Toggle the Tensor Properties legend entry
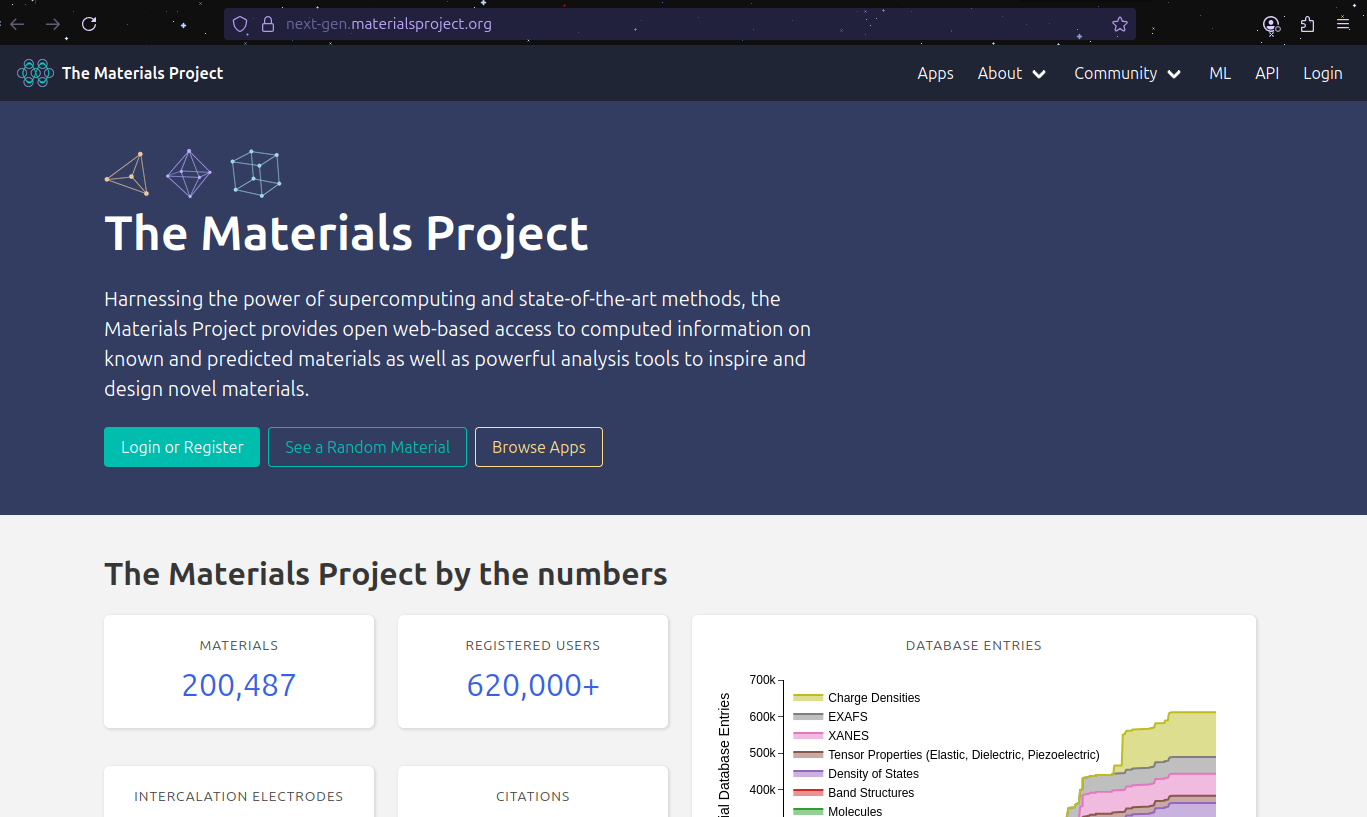Viewport: 1367px width, 817px height. tap(946, 755)
